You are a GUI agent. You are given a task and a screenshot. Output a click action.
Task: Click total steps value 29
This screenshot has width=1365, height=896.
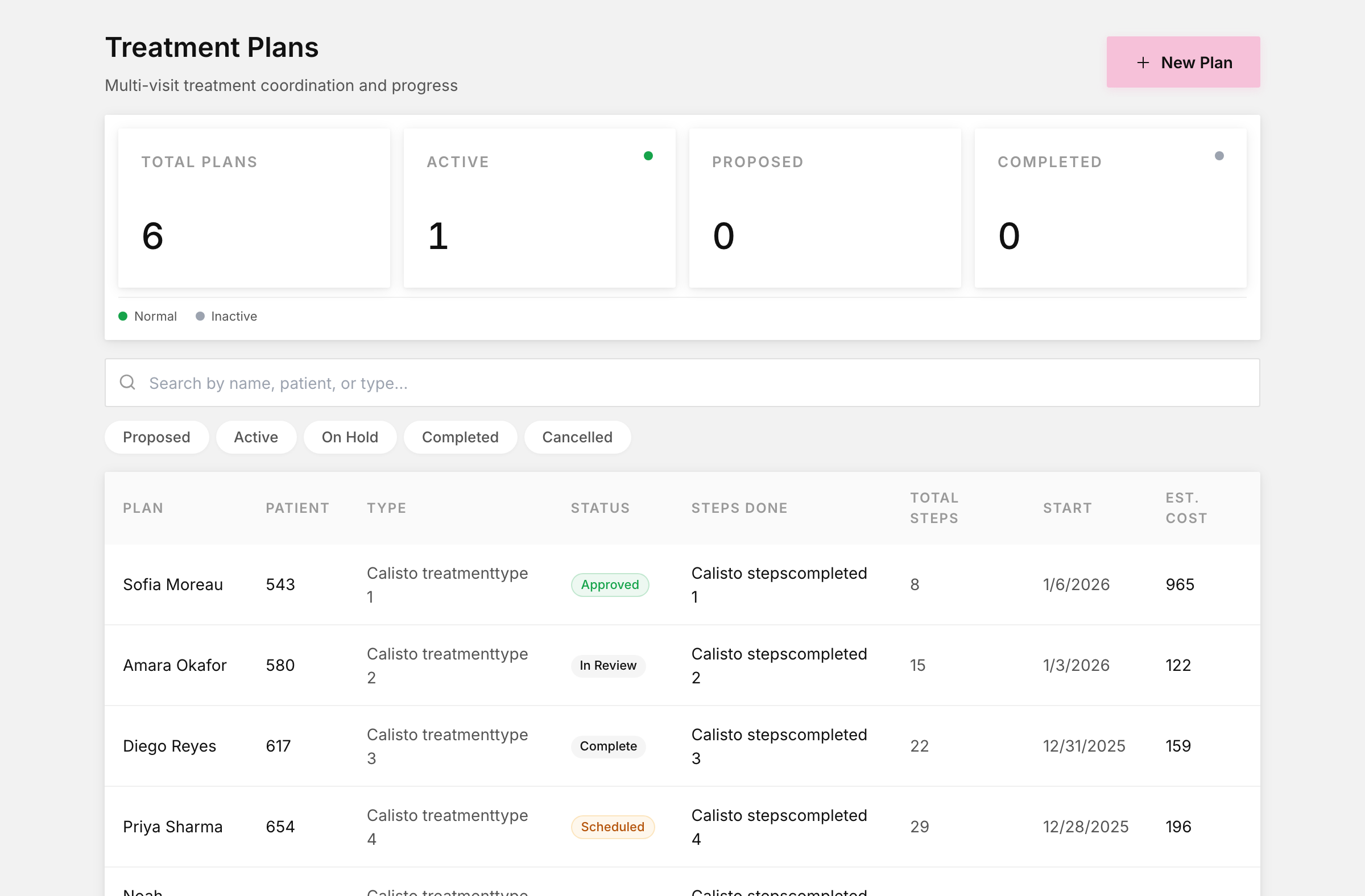click(x=919, y=827)
